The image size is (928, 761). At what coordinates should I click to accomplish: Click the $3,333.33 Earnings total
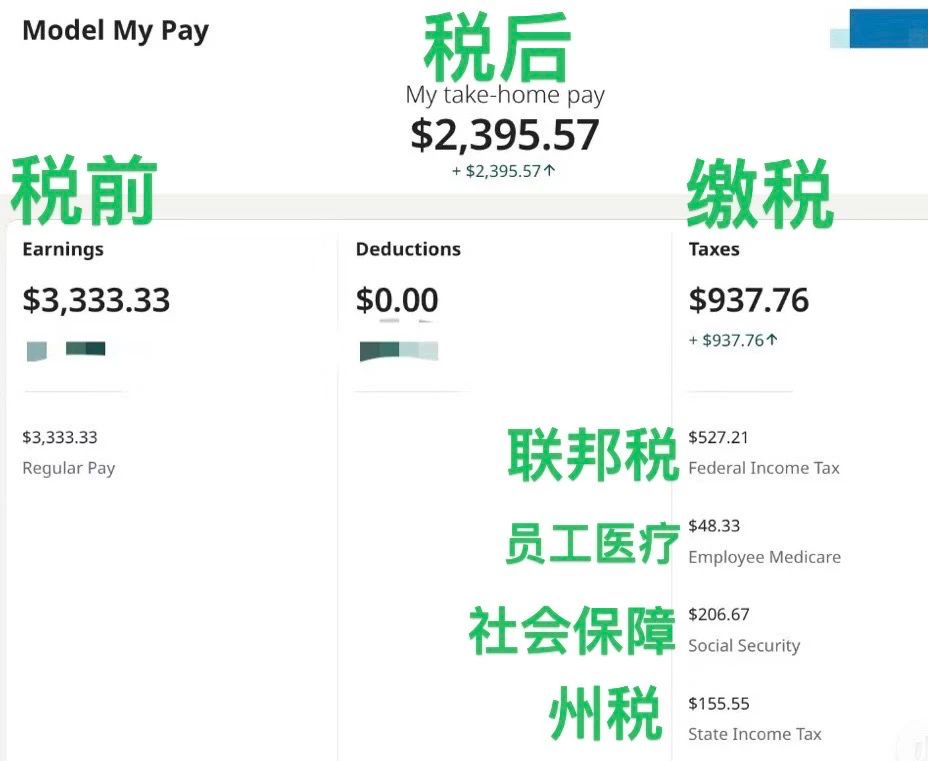96,299
